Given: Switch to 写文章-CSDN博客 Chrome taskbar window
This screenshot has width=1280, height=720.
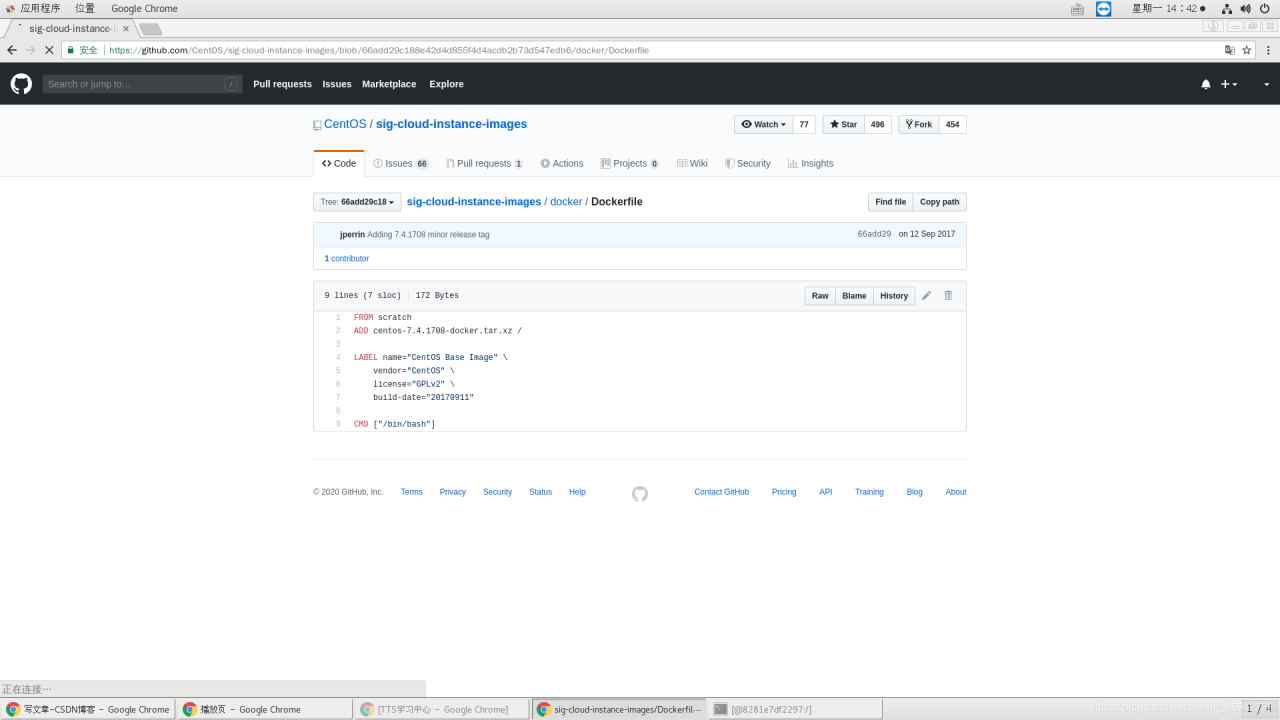Looking at the screenshot, I should click(x=88, y=709).
